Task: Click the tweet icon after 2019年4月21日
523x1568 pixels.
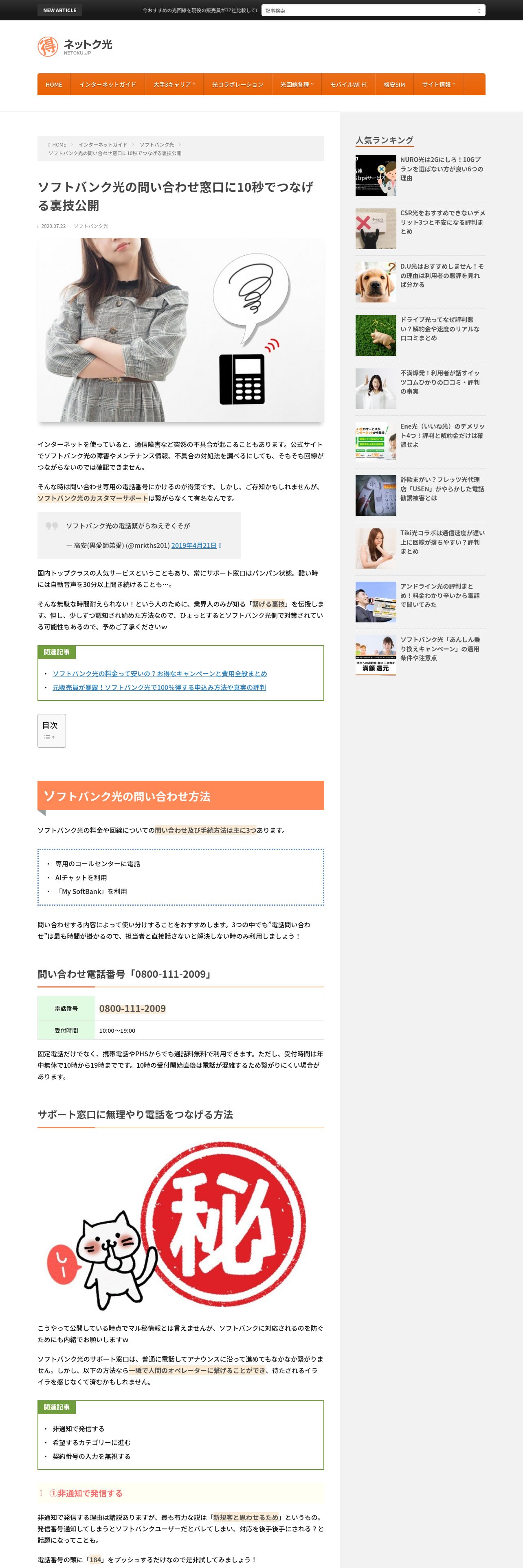Action: click(x=220, y=545)
